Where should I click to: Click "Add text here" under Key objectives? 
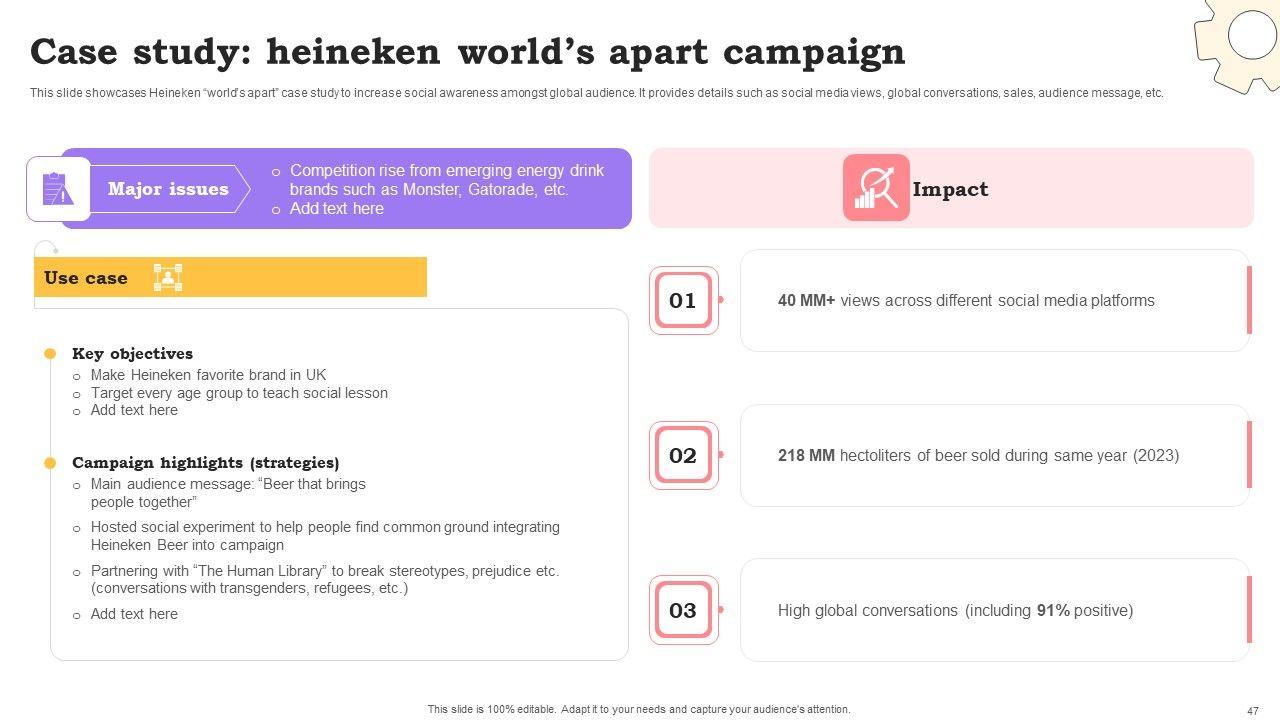134,410
